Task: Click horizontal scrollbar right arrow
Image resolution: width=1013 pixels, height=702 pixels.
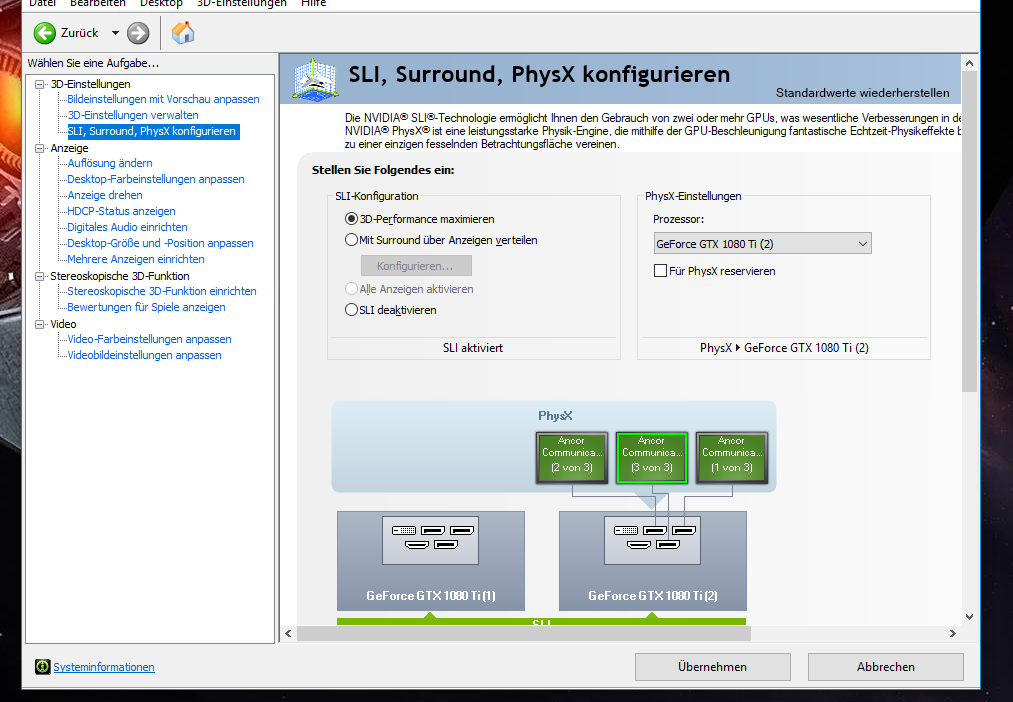Action: point(953,634)
